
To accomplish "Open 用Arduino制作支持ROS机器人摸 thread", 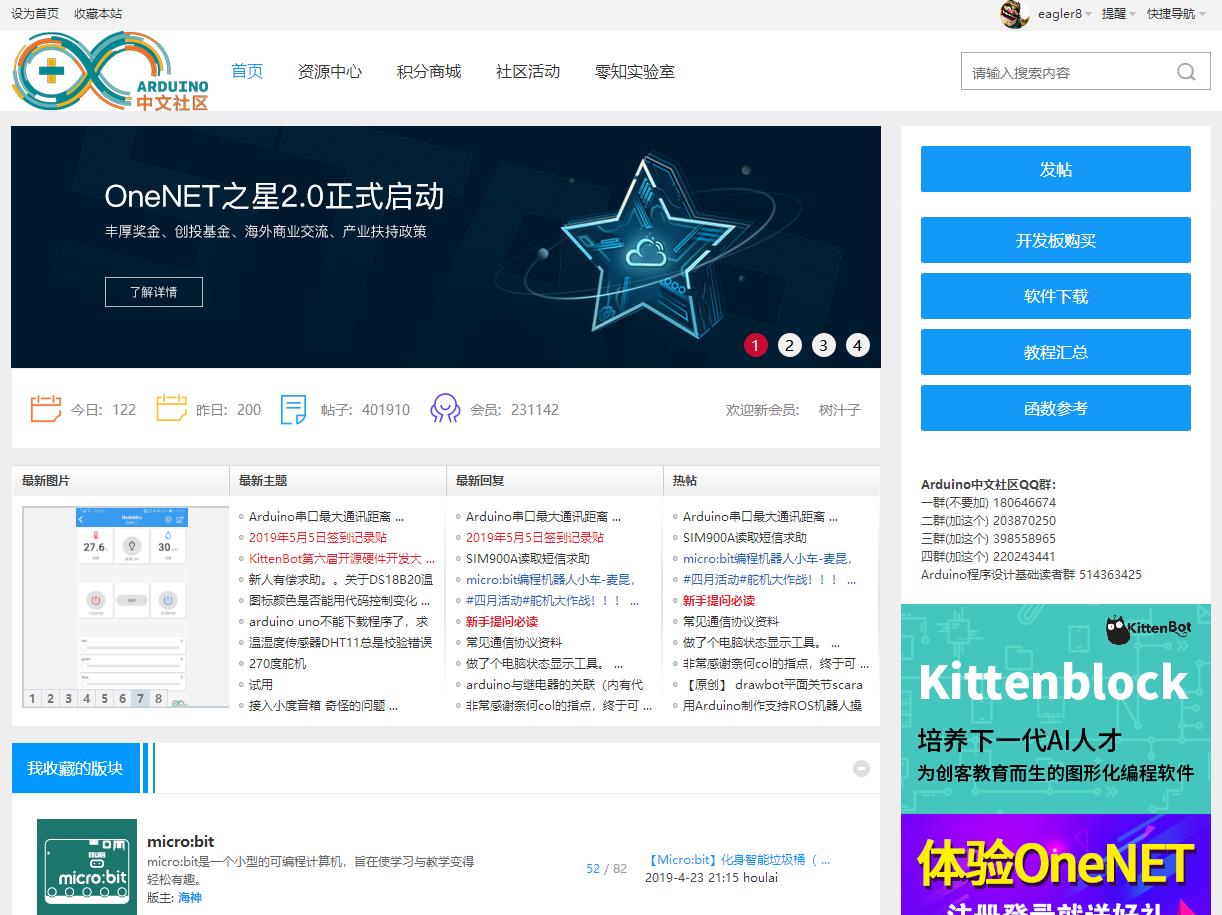I will [773, 705].
